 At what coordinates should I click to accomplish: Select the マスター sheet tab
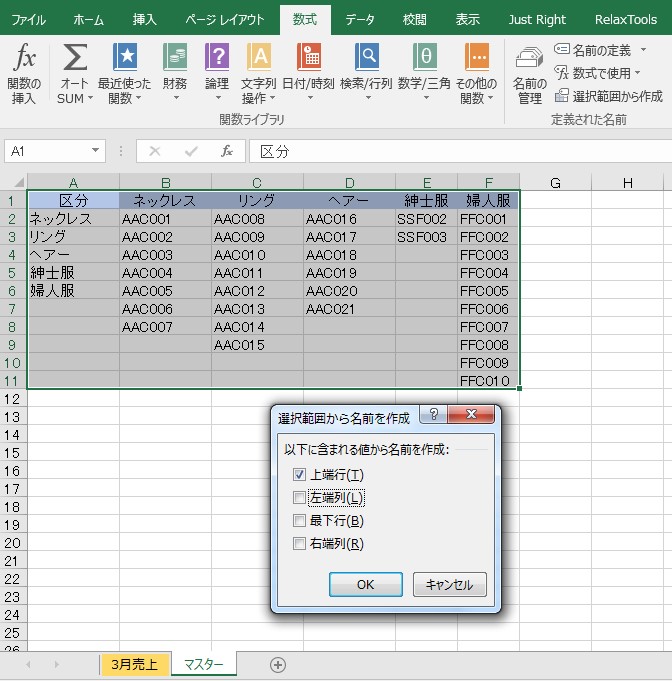pos(204,664)
